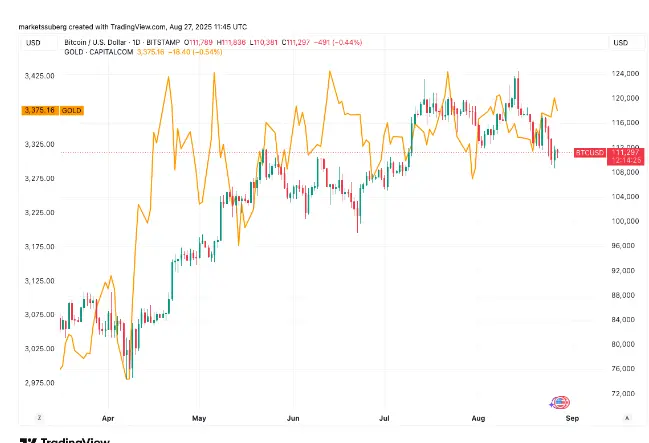Click the A auto-scale button bottom-right
The width and height of the screenshot is (649, 443).
click(x=627, y=418)
